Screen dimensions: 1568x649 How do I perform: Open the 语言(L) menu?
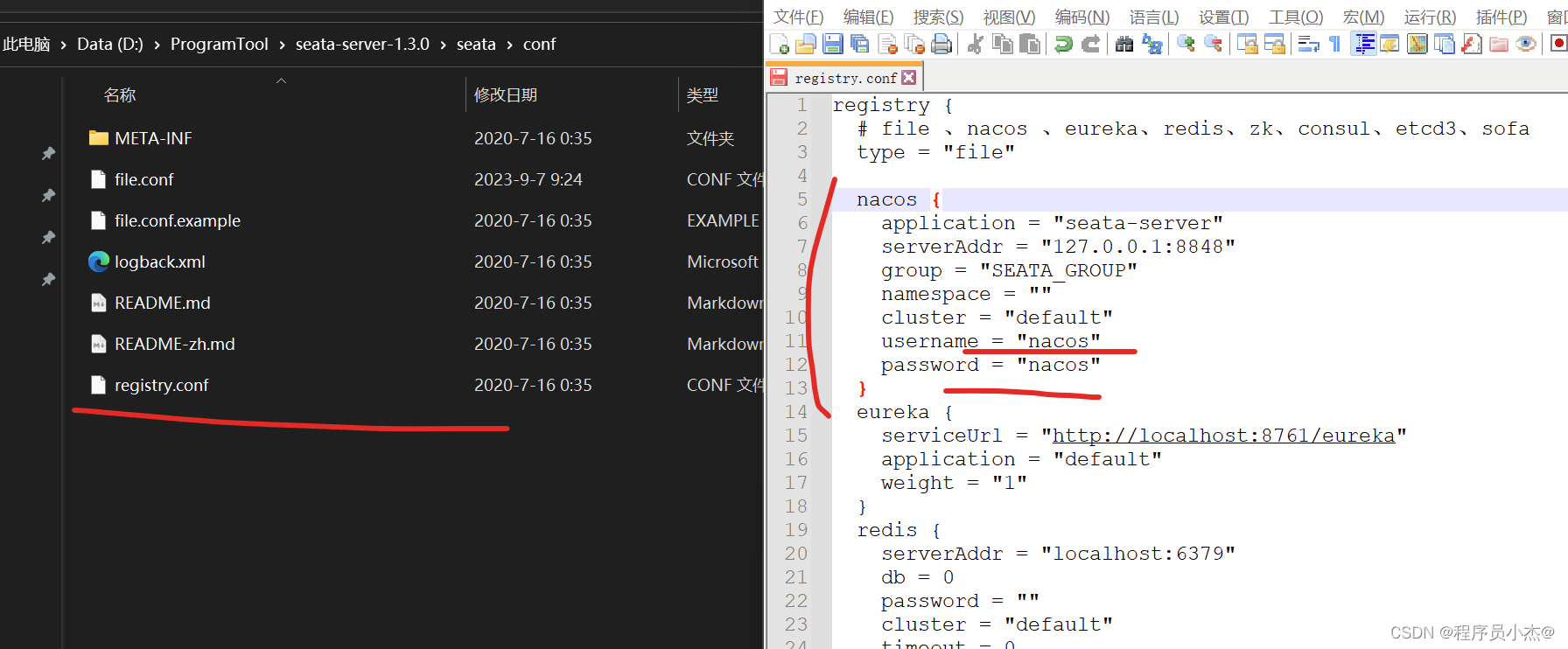coord(1153,17)
